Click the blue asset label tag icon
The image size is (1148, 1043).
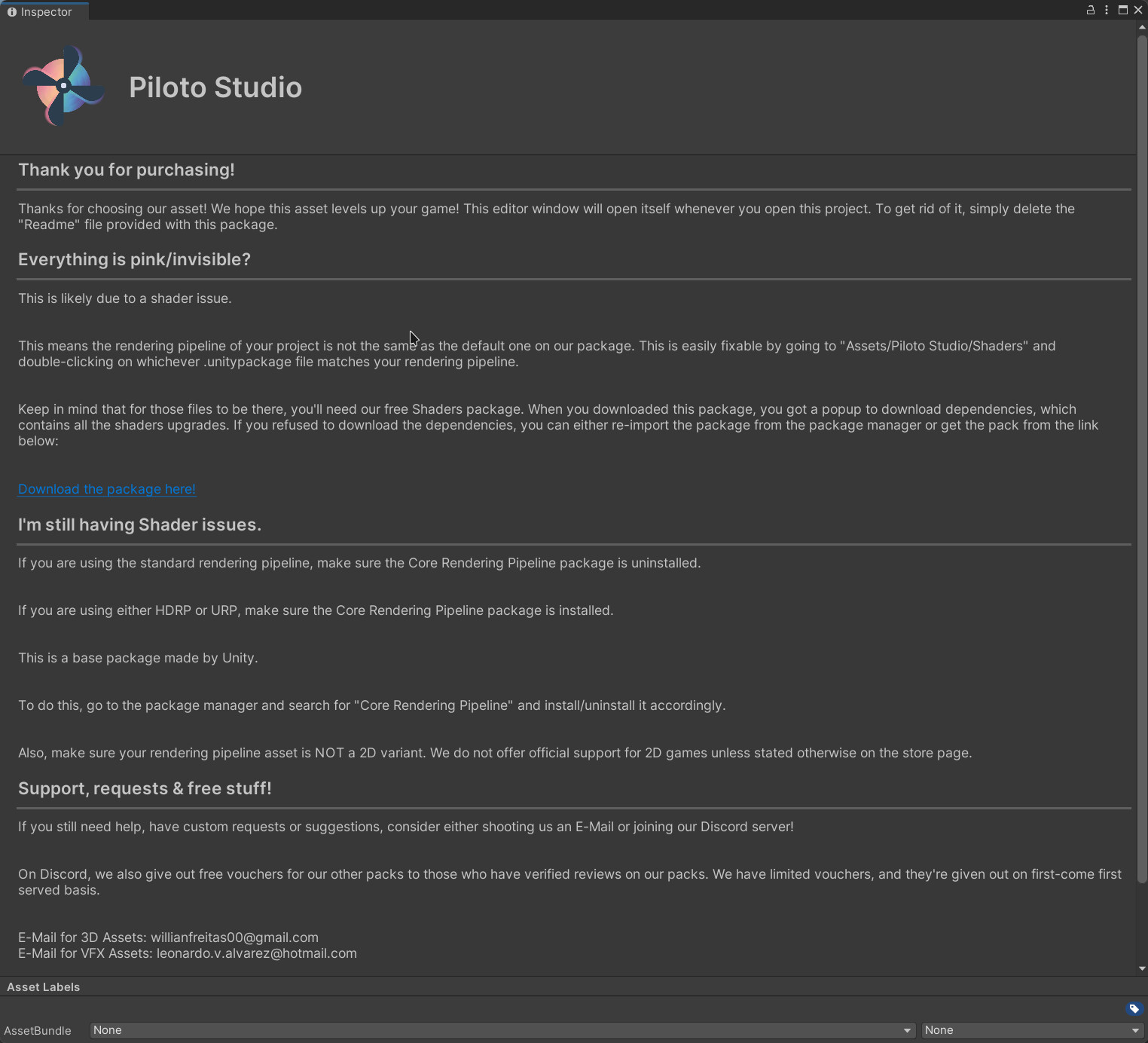1134,1009
